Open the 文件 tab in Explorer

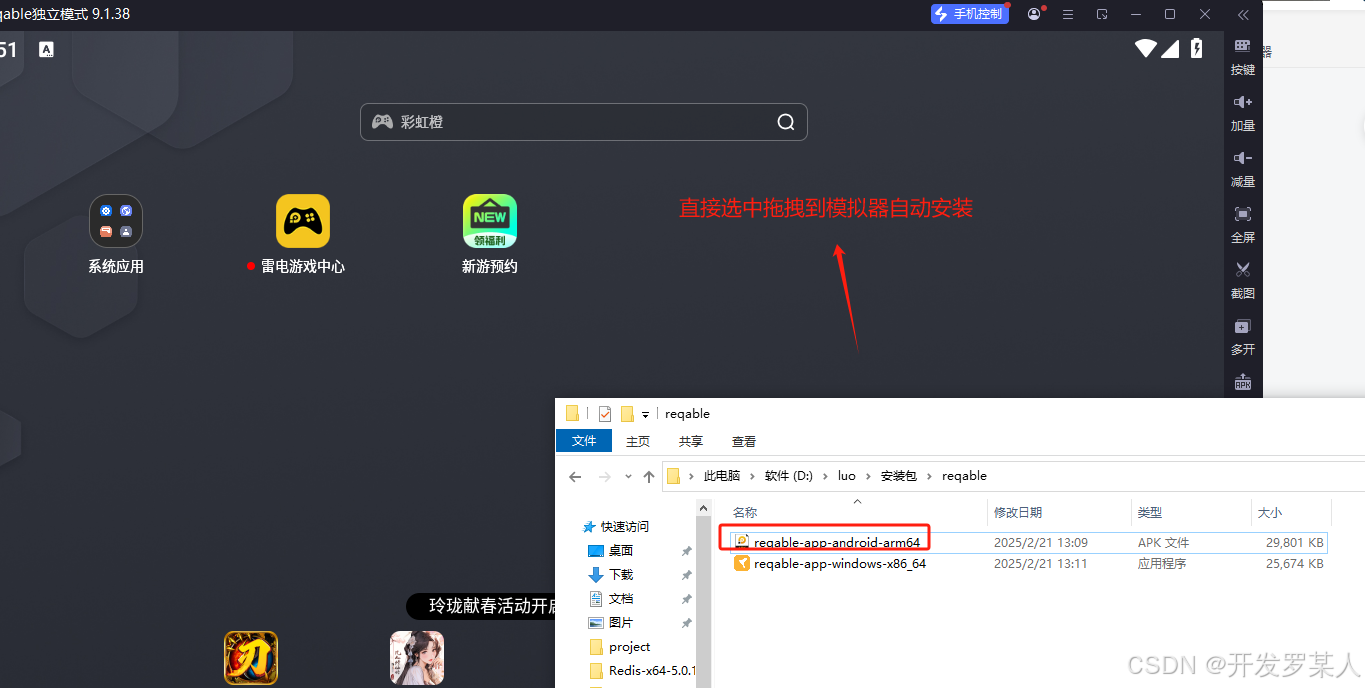(584, 441)
